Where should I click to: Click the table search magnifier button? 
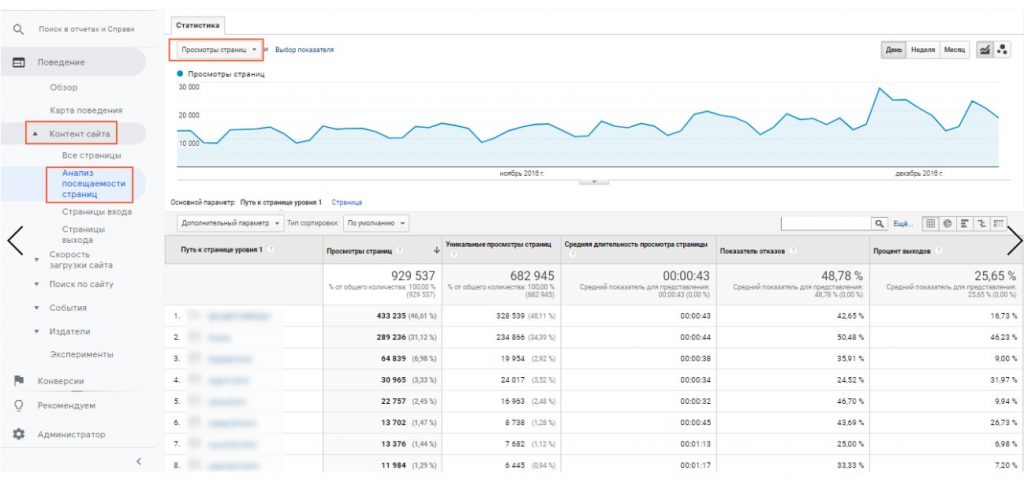click(x=880, y=223)
